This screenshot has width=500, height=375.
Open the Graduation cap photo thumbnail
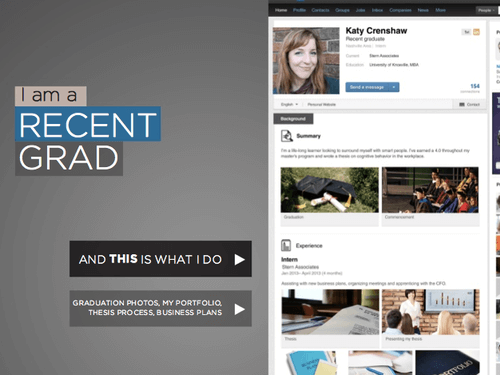(x=329, y=190)
